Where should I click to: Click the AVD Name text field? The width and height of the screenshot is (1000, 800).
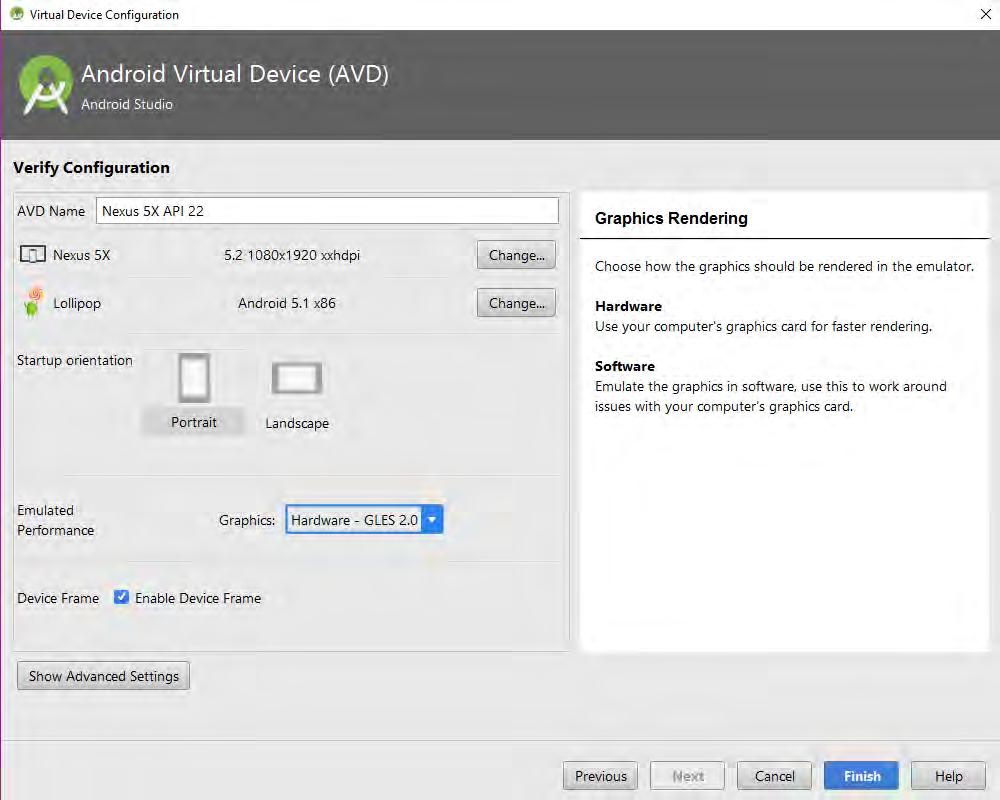tap(327, 211)
